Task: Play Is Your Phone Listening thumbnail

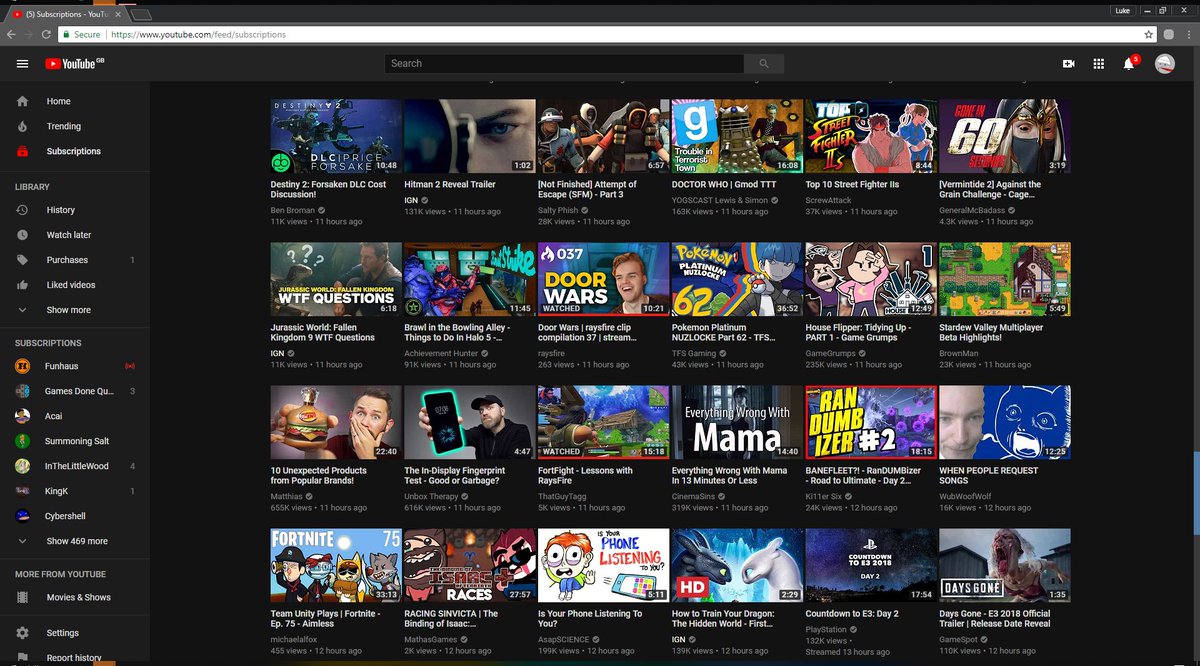Action: pyautogui.click(x=603, y=565)
